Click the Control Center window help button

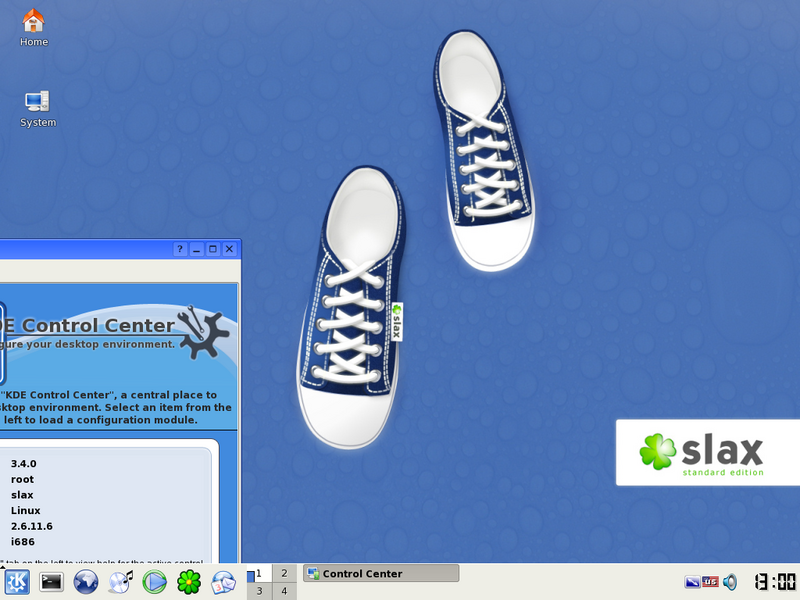coord(180,249)
